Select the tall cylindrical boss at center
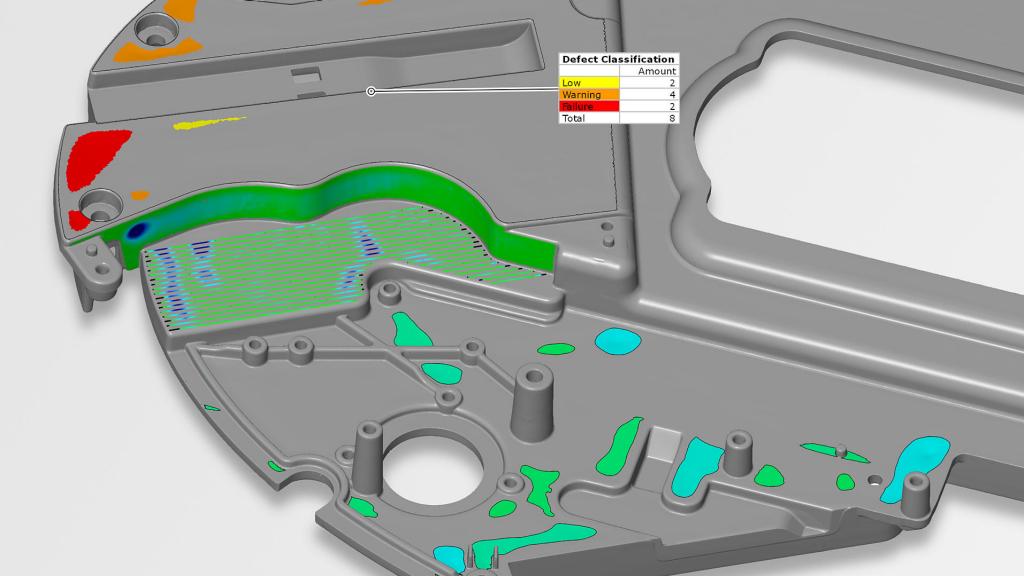Viewport: 1024px width, 576px height. click(533, 400)
